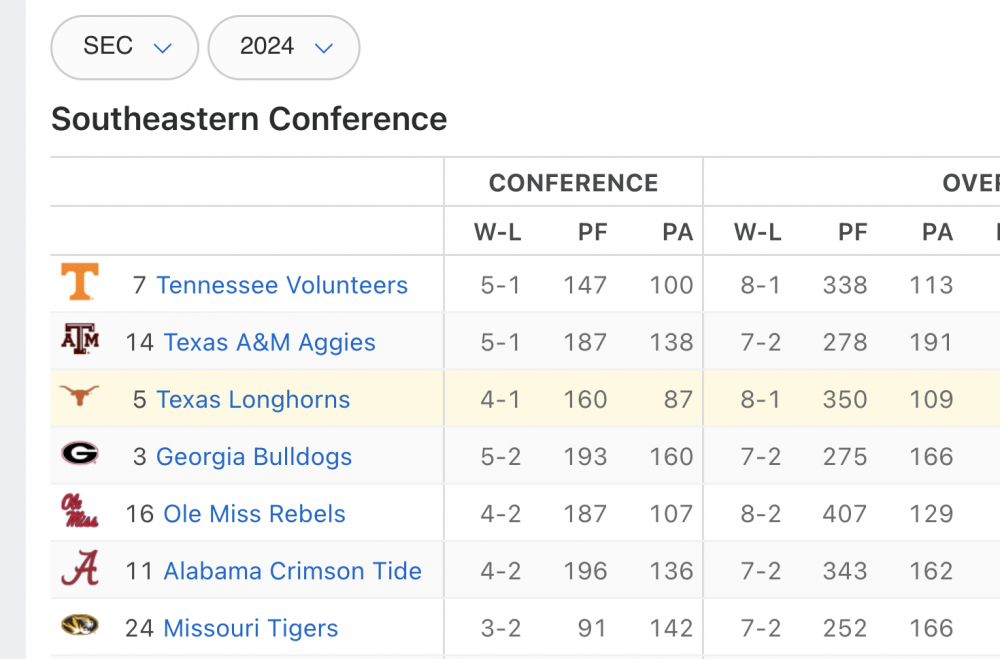
Task: Click the Tennessee Volunteers orange T logo
Action: click(80, 283)
